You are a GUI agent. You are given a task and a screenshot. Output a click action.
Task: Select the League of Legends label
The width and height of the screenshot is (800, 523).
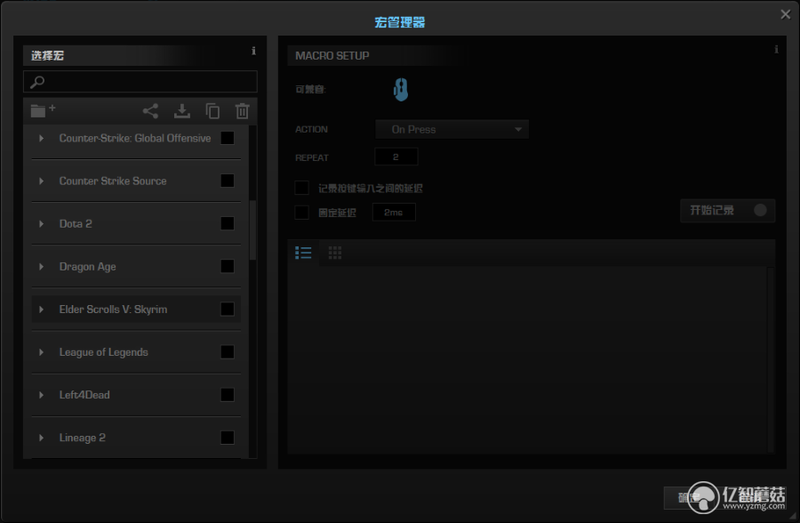[104, 353]
